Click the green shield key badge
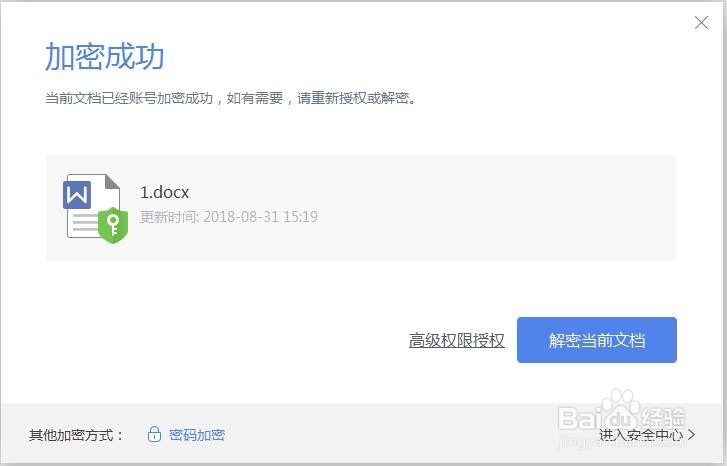Viewport: 727px width, 466px height. click(113, 225)
